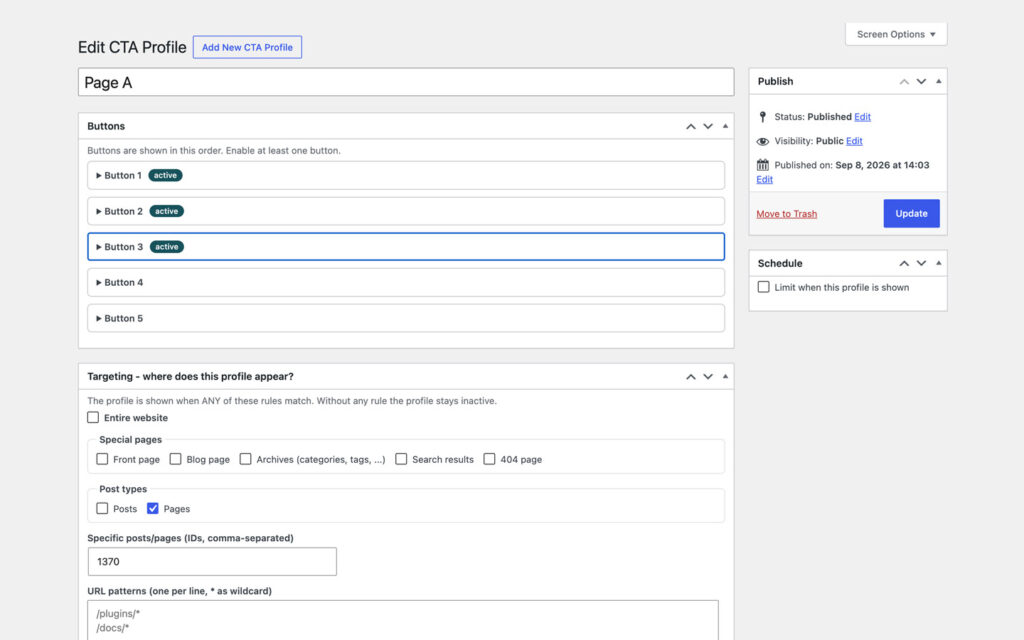Tick the Archives (categories, tags) checkbox
The width and height of the screenshot is (1024, 640).
click(245, 459)
